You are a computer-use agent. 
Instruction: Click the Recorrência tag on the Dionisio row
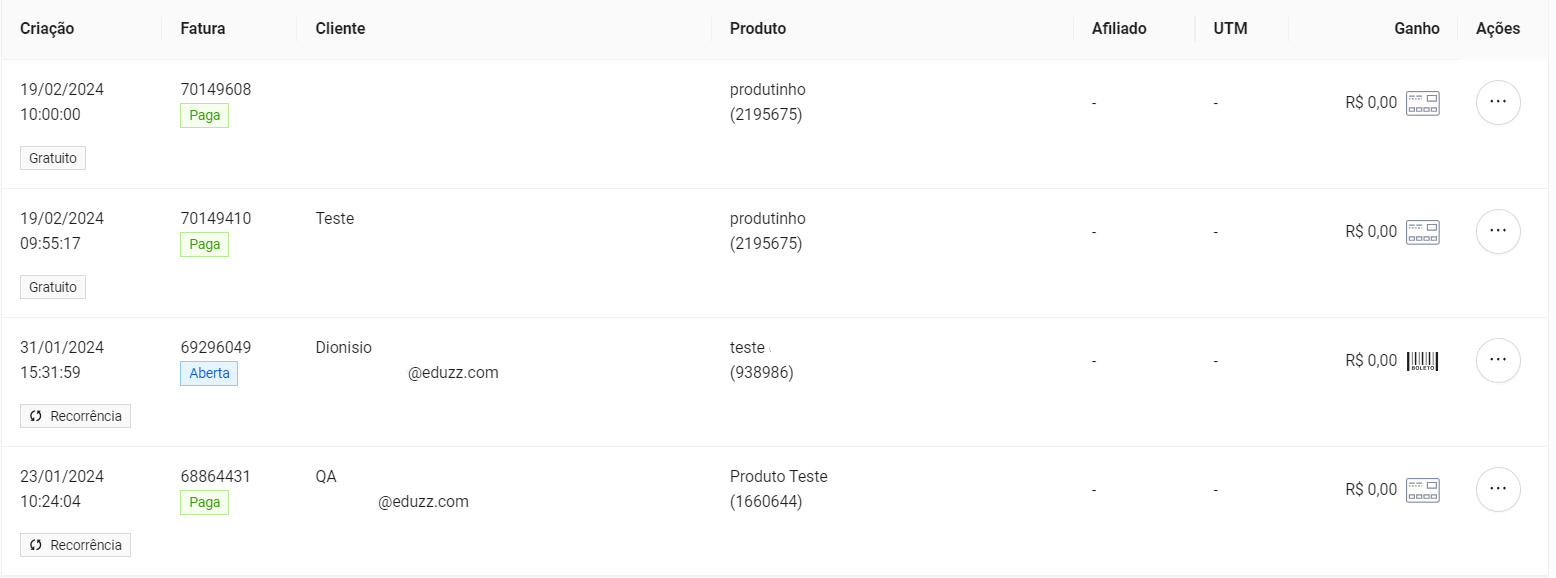click(x=76, y=416)
